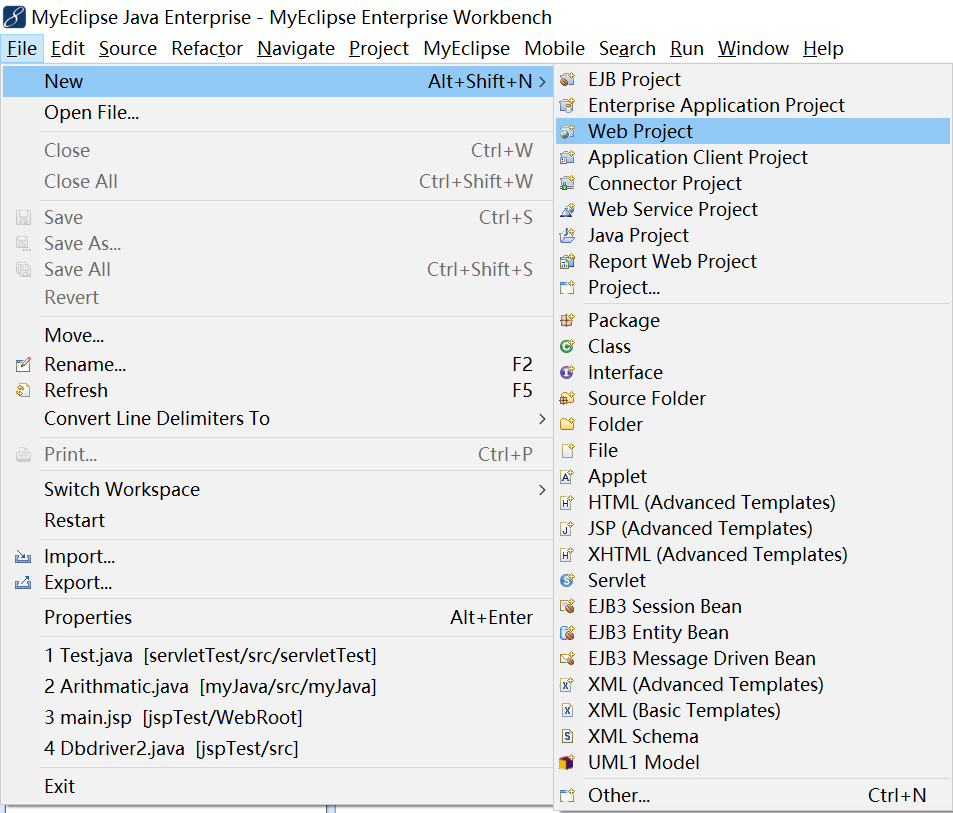Open recent file 4 Dbdriver2.java
The width and height of the screenshot is (953, 813).
tap(277, 749)
